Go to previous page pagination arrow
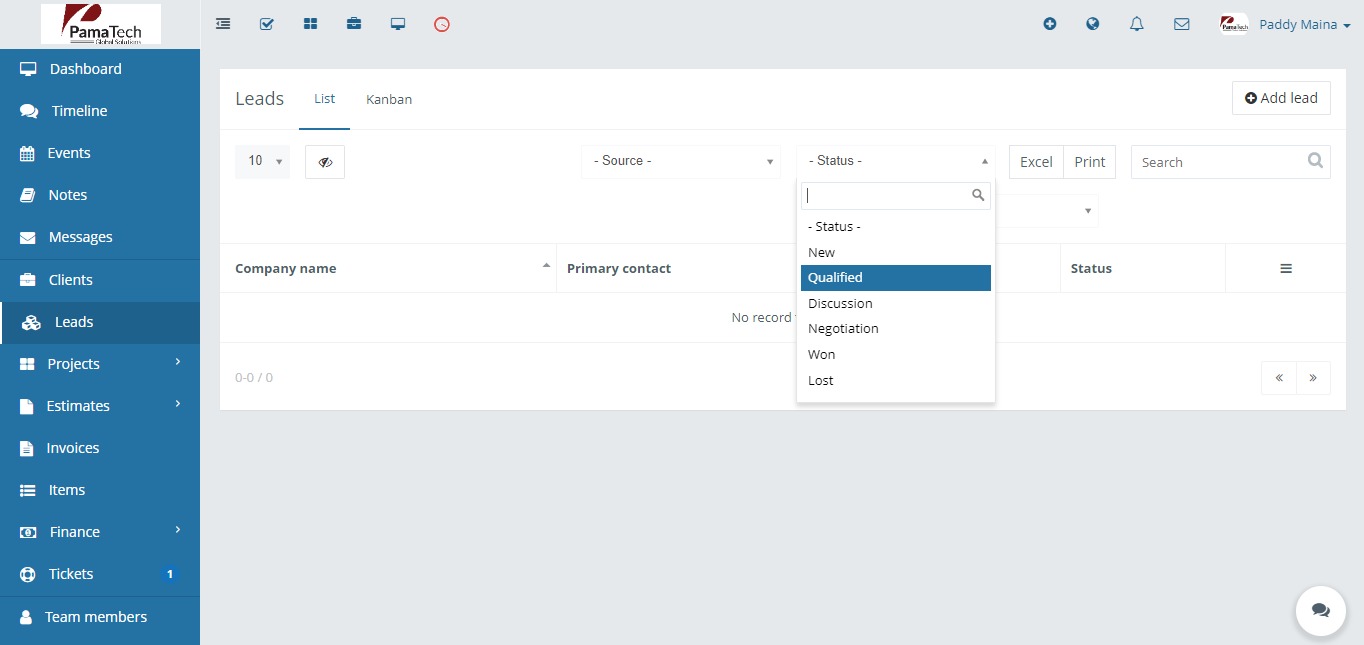 tap(1279, 378)
